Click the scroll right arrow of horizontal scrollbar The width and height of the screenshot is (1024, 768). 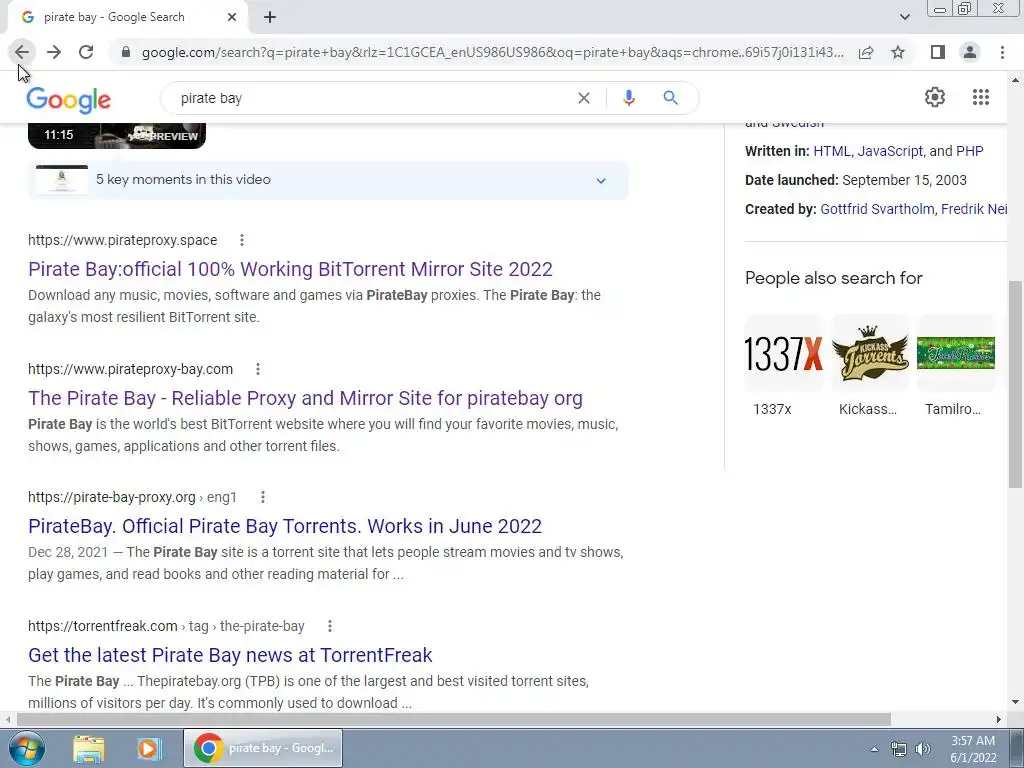(x=999, y=719)
